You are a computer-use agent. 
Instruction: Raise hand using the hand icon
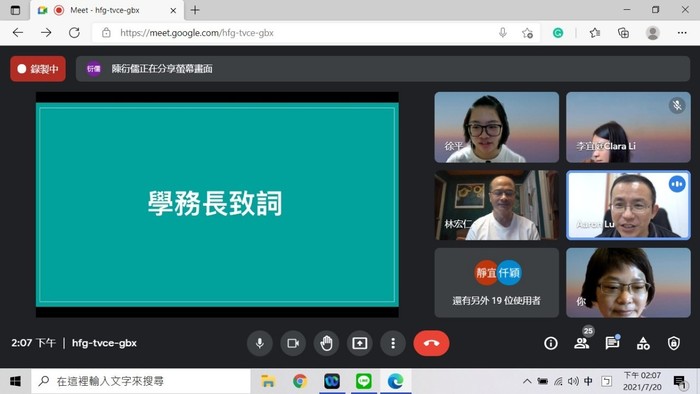[x=326, y=343]
